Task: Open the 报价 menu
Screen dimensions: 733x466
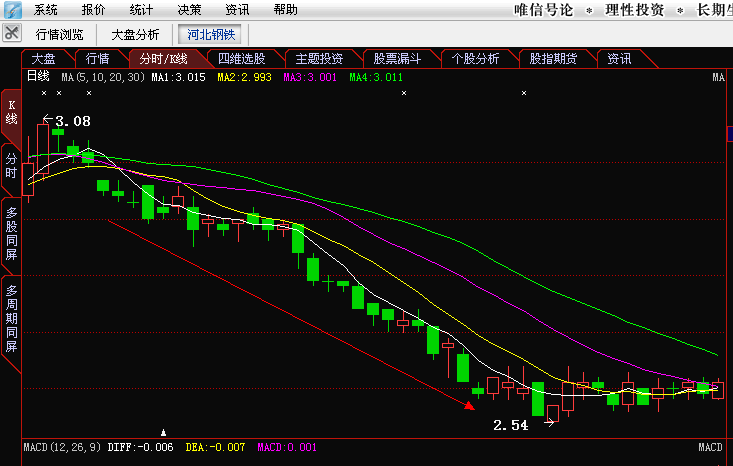Action: tap(93, 10)
